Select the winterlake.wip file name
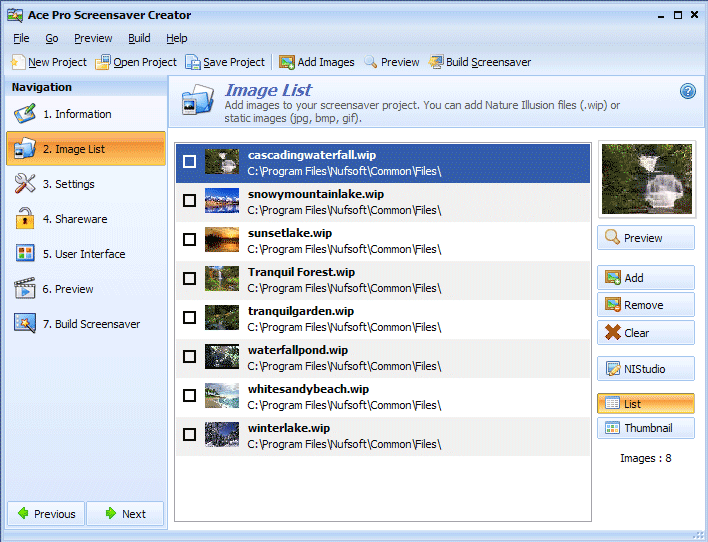Image resolution: width=708 pixels, height=542 pixels. pyautogui.click(x=289, y=428)
